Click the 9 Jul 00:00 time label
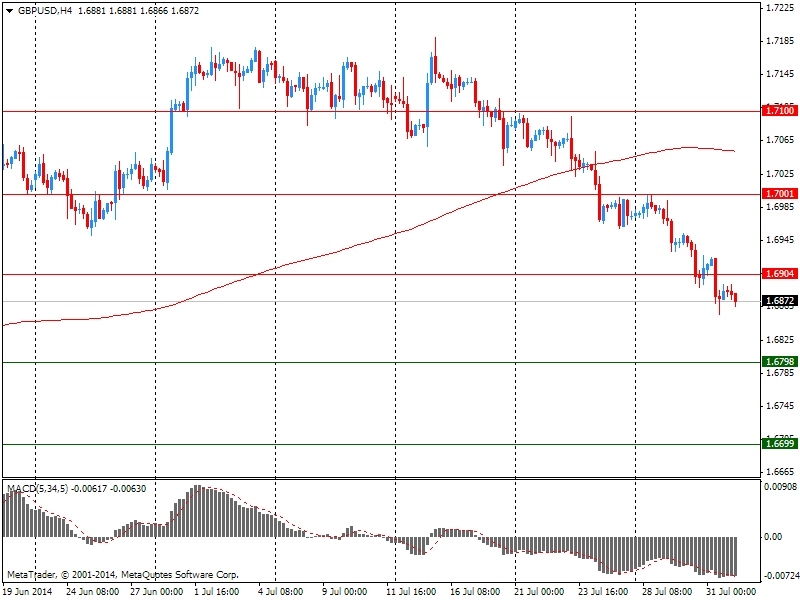Screen dimensions: 800x600 344,592
